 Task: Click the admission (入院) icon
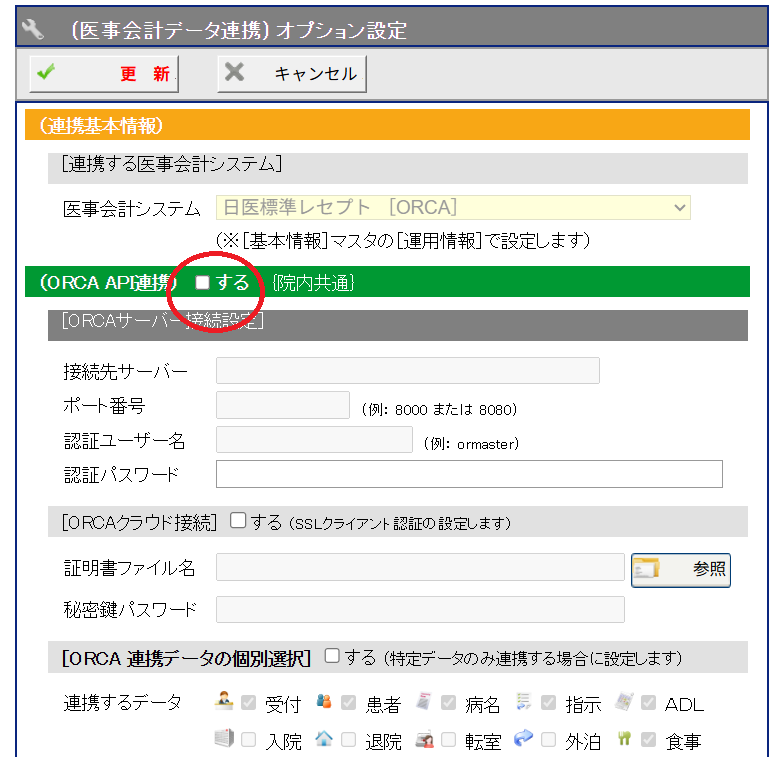[x=224, y=739]
